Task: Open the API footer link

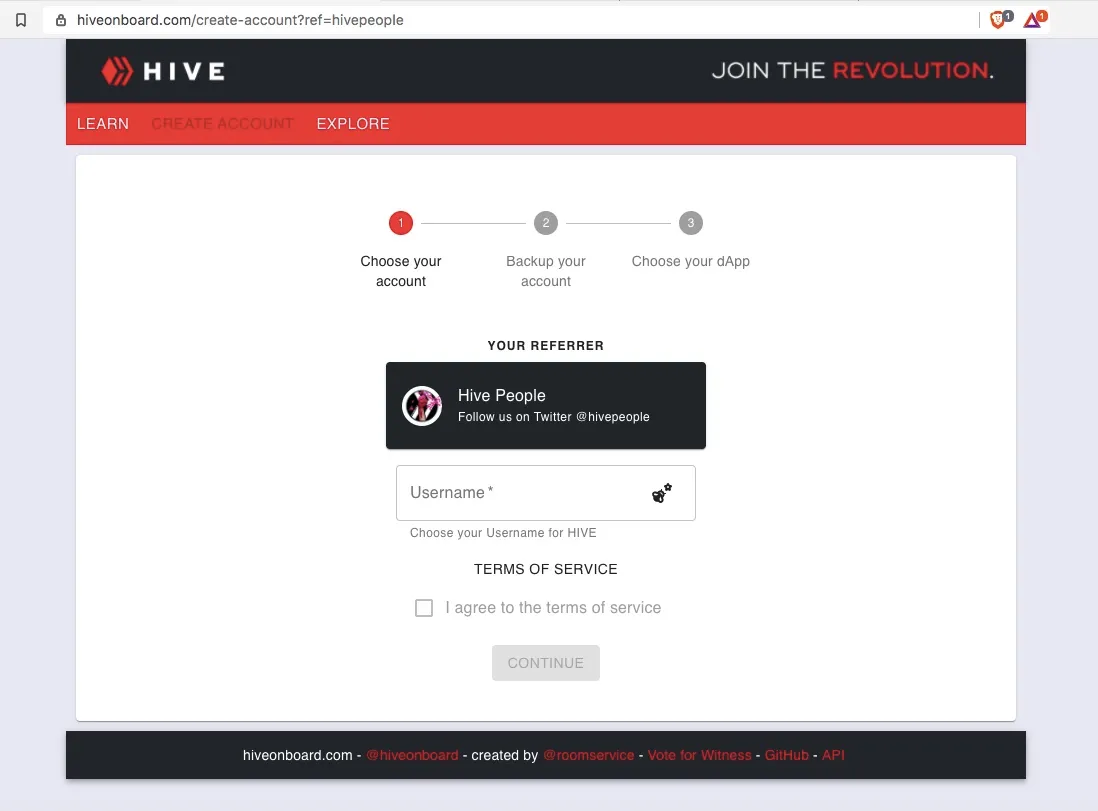Action: tap(833, 755)
